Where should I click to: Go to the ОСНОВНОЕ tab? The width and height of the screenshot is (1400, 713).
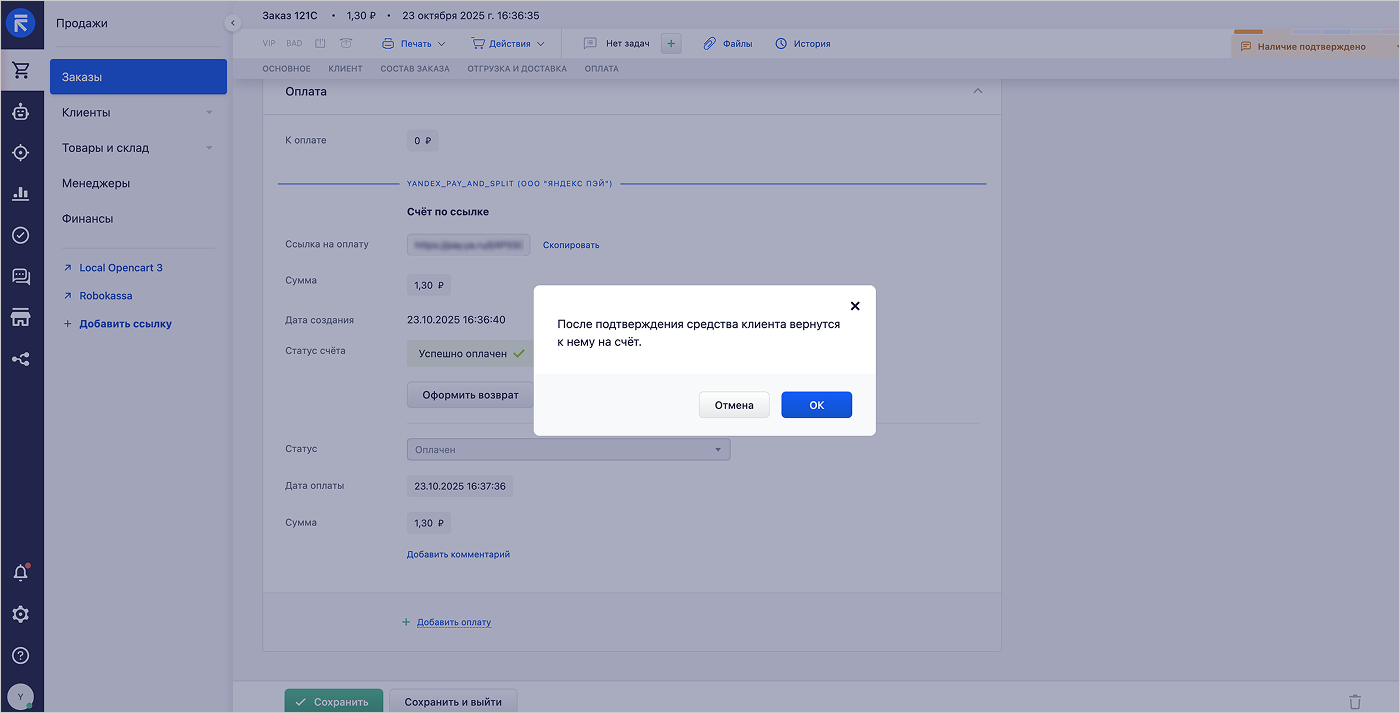point(286,69)
